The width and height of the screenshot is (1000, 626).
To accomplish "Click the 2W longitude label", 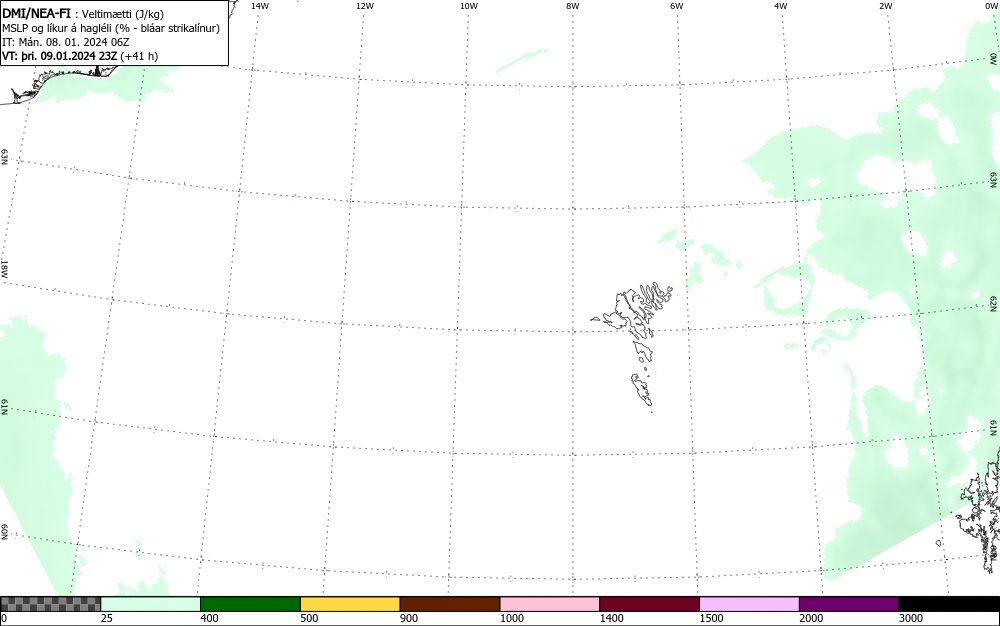I will click(x=885, y=6).
